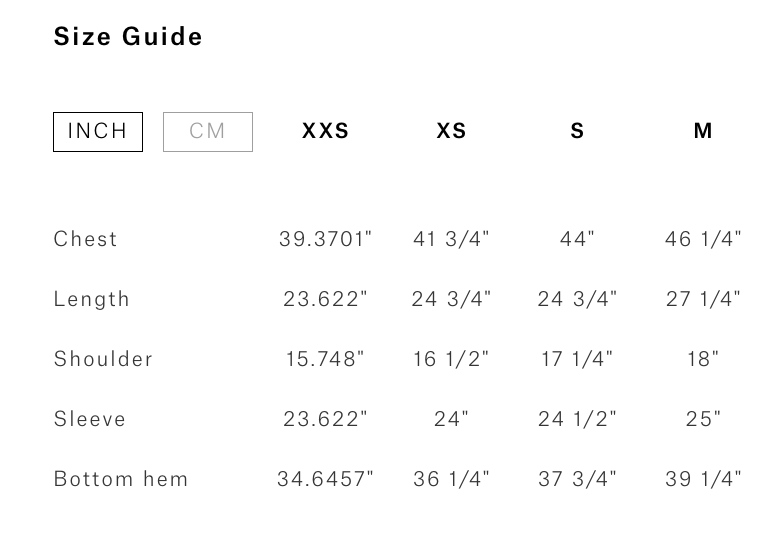Click the Bottom hem row label
This screenshot has width=778, height=538.
(121, 479)
